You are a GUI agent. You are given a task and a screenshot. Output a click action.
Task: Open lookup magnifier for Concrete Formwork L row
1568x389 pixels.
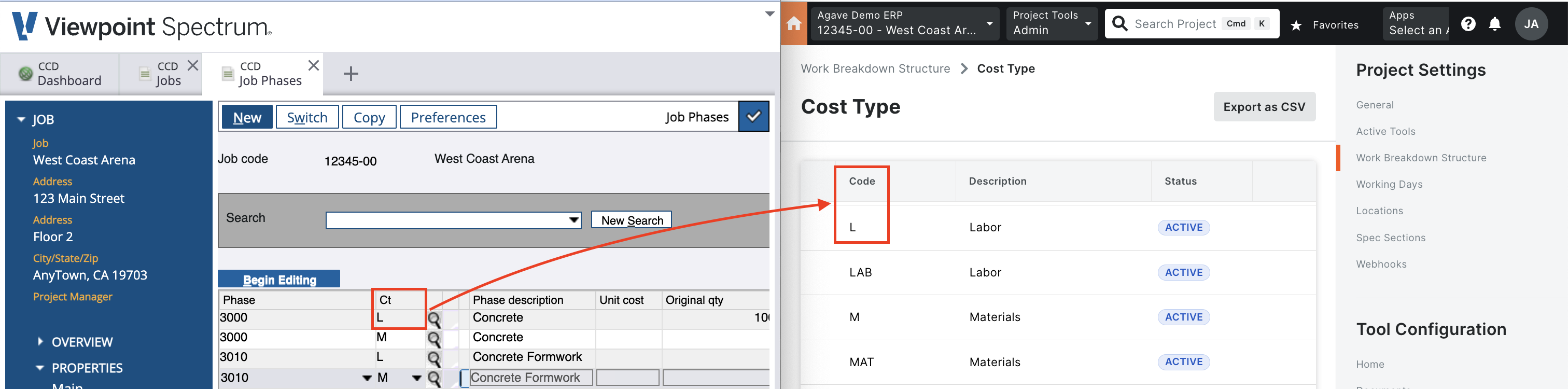click(434, 358)
